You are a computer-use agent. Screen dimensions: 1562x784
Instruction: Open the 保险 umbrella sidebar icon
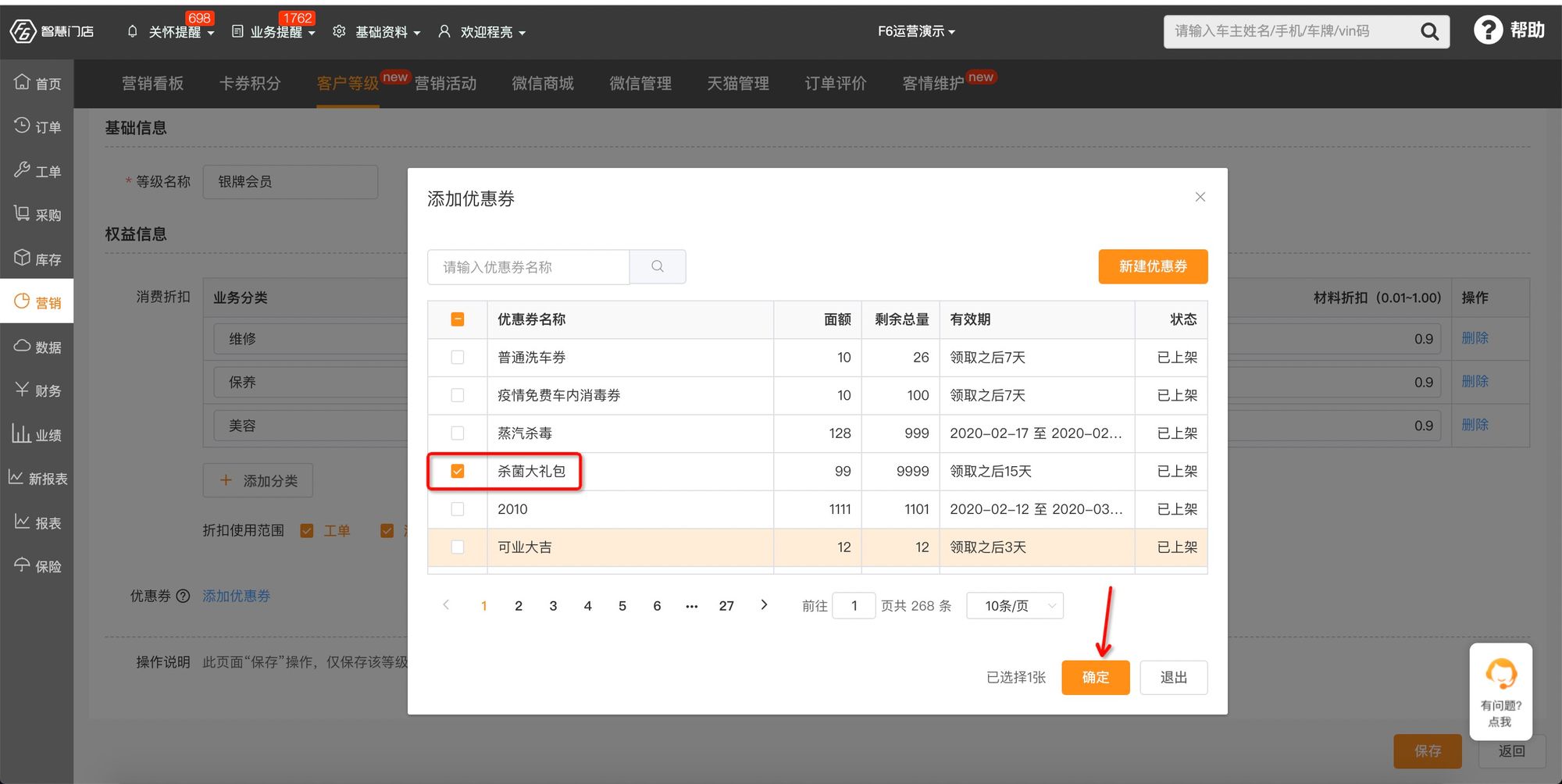click(22, 565)
